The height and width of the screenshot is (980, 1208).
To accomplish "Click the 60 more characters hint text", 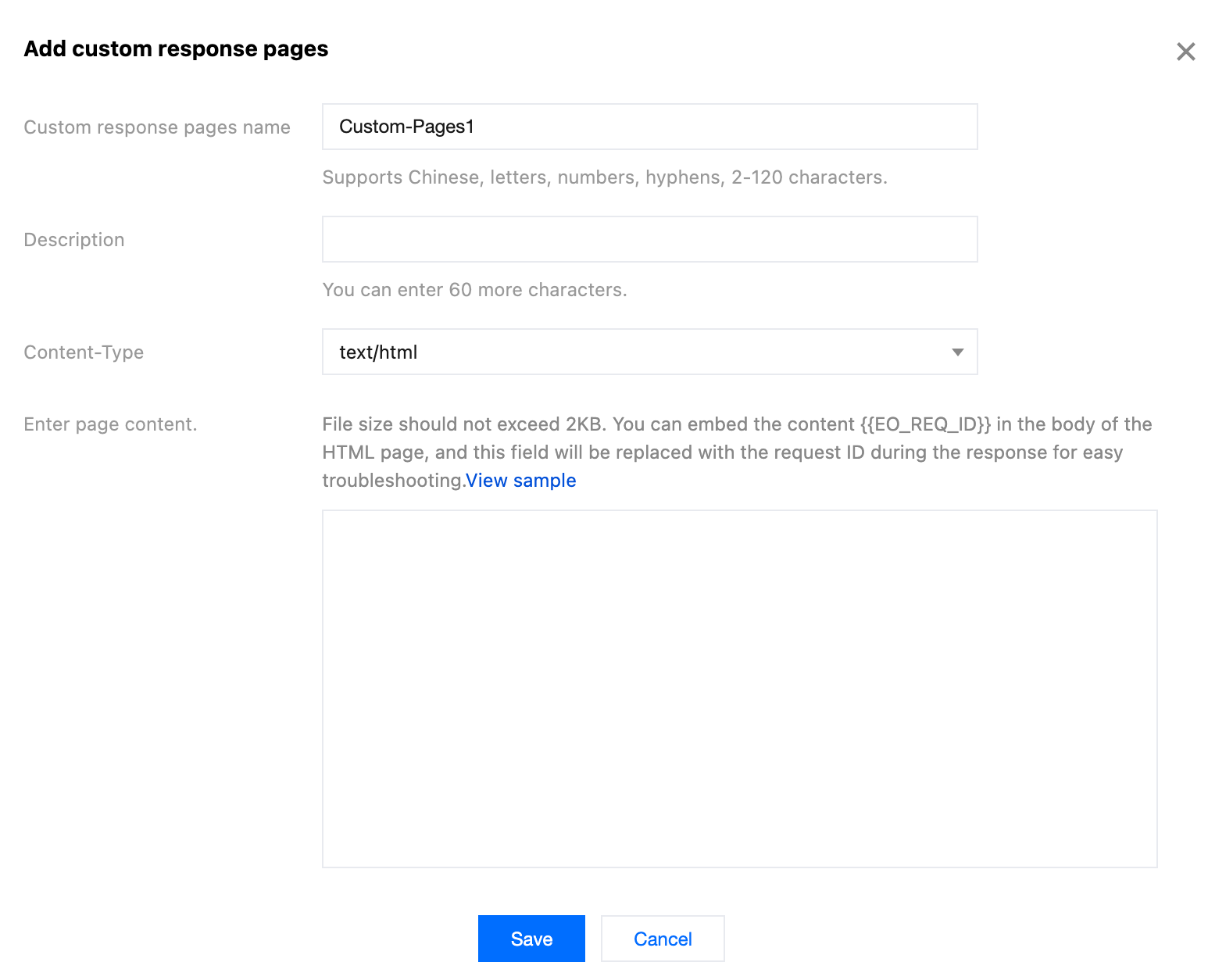I will coord(474,290).
